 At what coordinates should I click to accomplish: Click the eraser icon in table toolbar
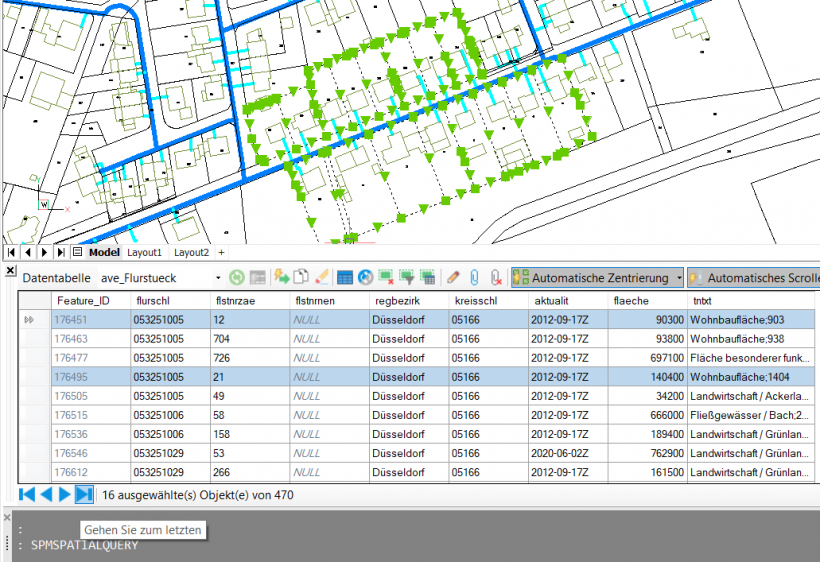point(322,277)
